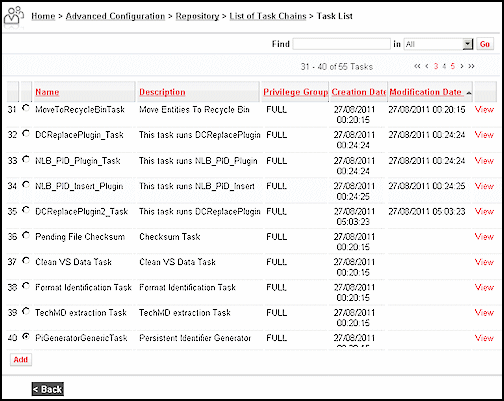Open page 4 of task list
This screenshot has width=504, height=401.
click(444, 66)
